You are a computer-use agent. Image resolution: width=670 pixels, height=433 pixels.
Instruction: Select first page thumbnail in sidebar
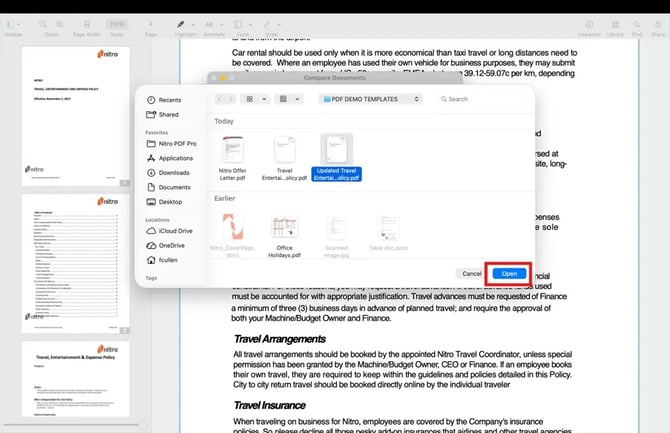76,116
